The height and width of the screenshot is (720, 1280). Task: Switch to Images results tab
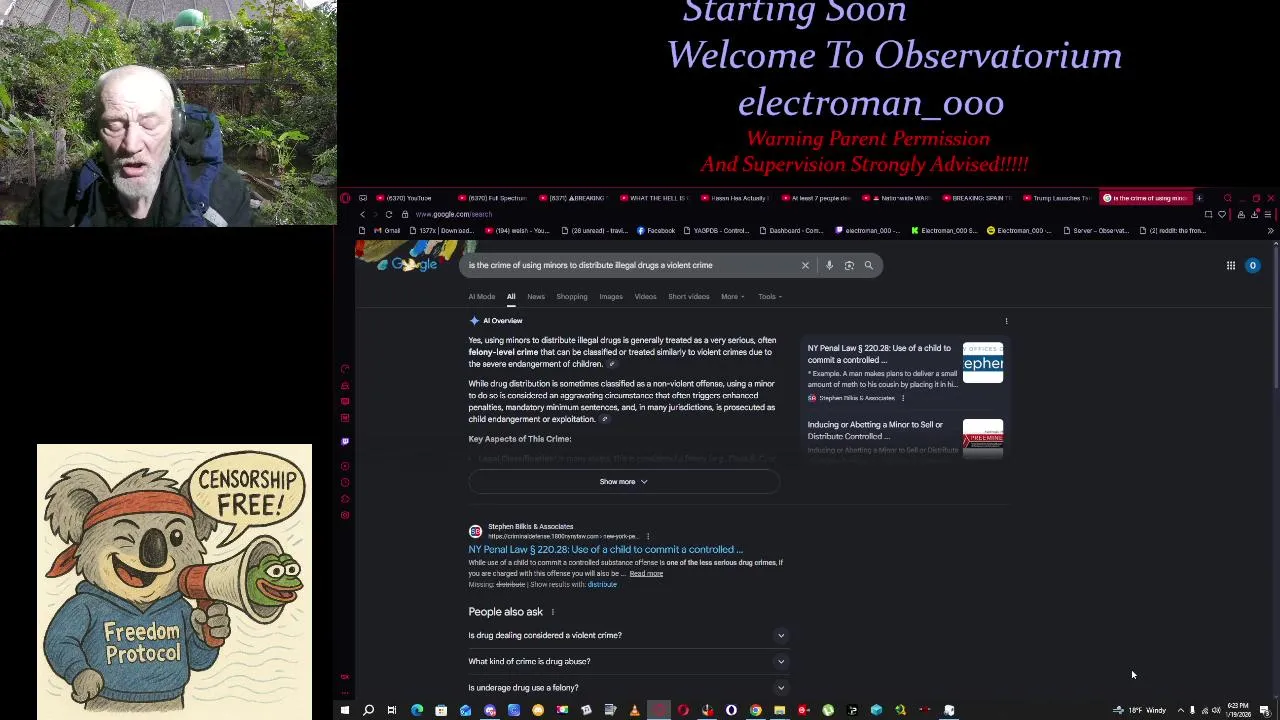click(x=611, y=297)
